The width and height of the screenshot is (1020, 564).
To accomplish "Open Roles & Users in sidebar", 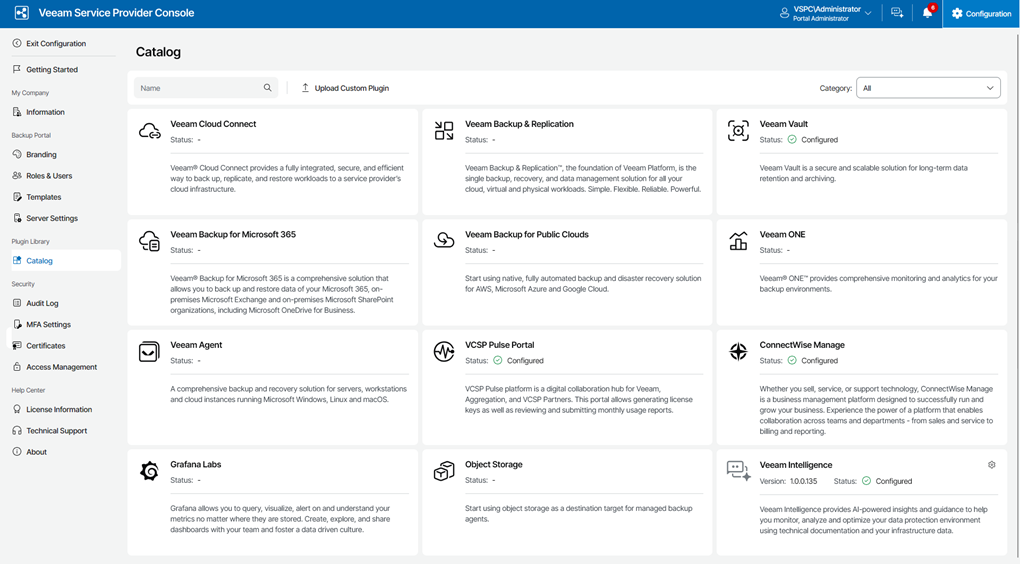I will click(x=48, y=176).
